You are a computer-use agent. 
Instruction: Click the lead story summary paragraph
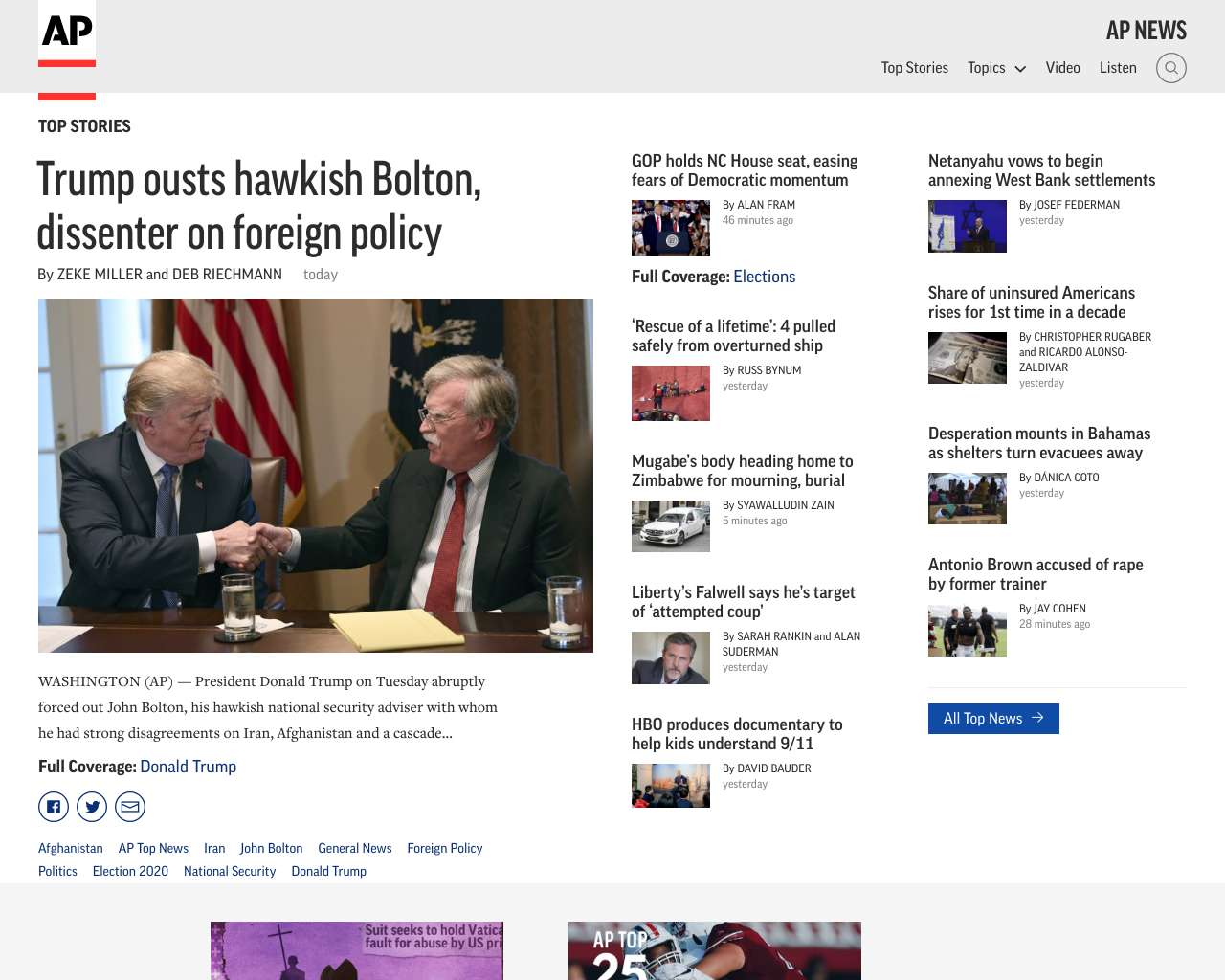tap(268, 707)
